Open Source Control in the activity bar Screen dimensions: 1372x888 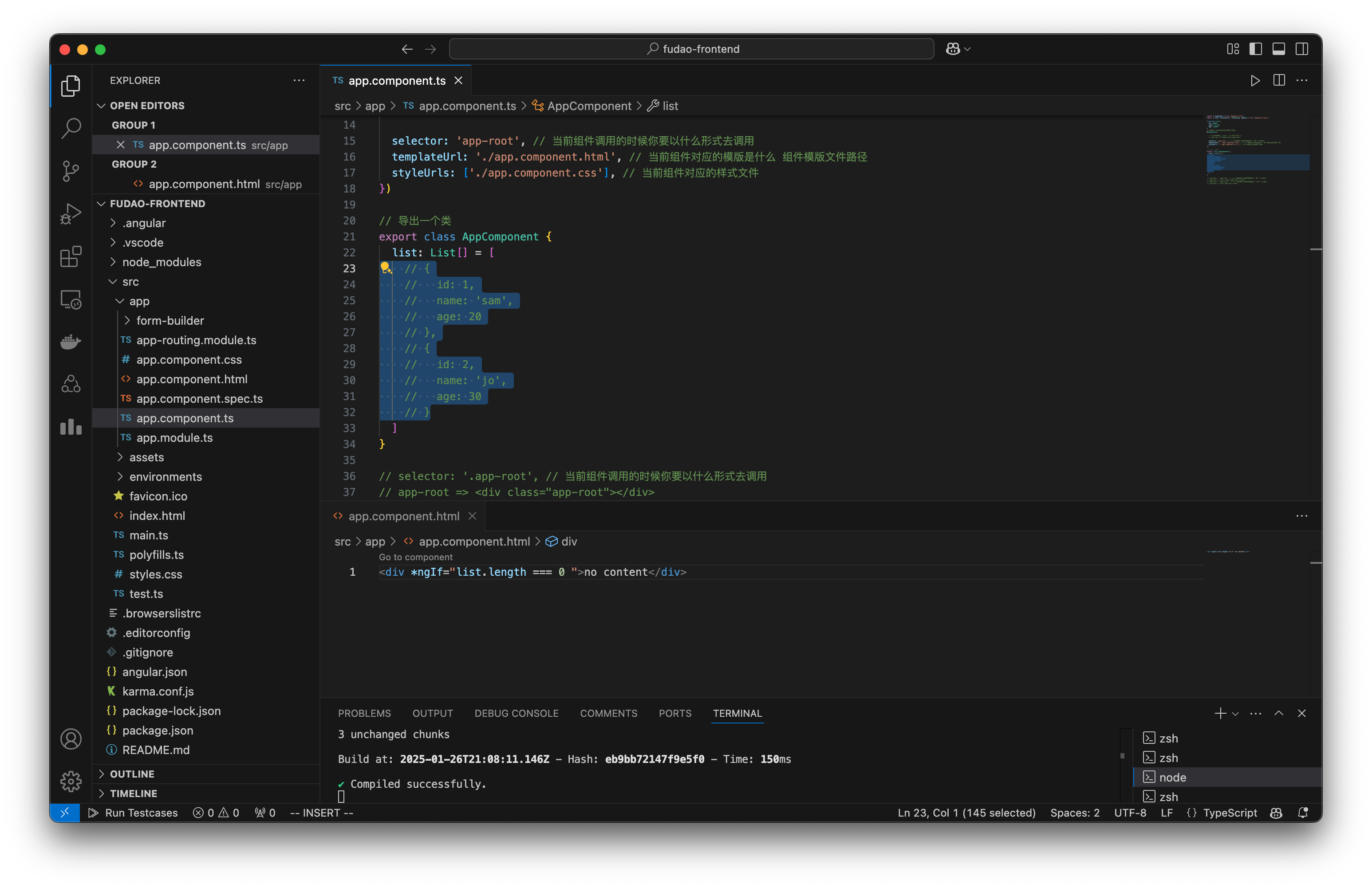(x=70, y=171)
